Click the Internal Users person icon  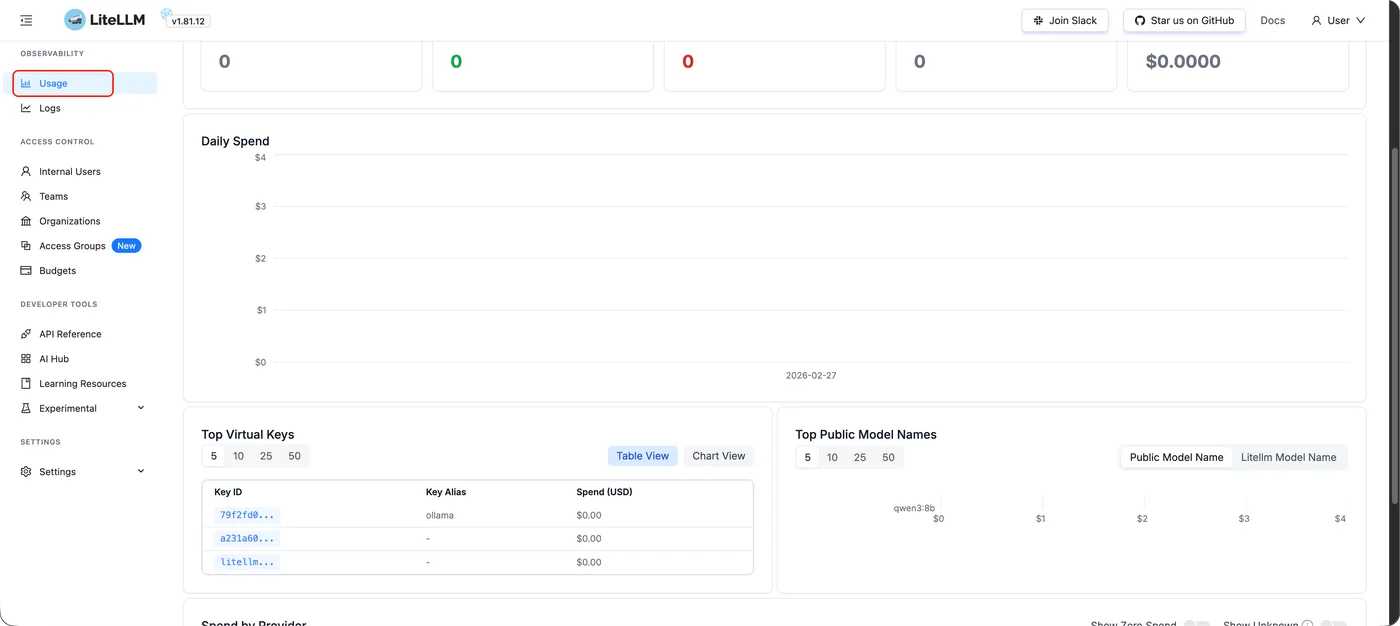26,171
